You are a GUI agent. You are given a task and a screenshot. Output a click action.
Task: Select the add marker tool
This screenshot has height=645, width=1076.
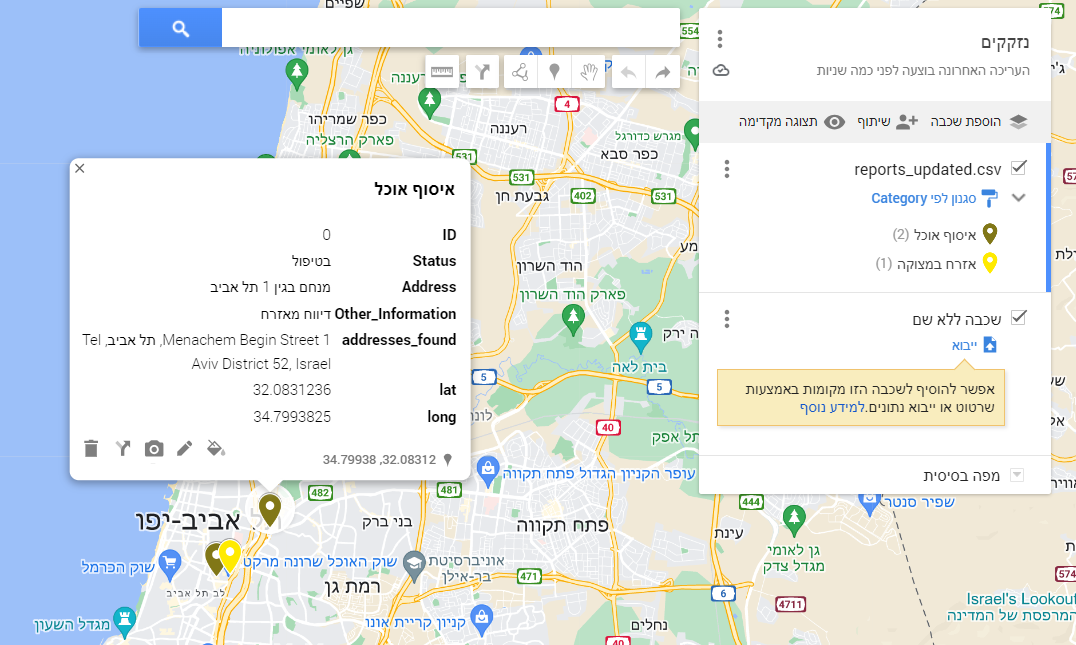[x=554, y=71]
